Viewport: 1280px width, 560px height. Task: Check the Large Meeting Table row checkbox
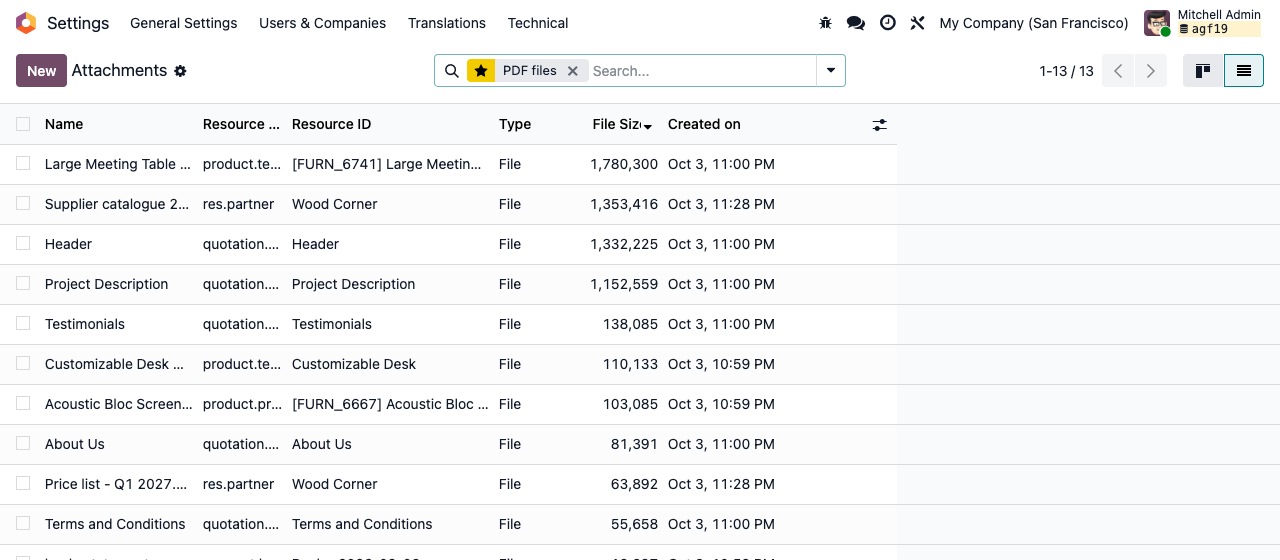(x=23, y=163)
